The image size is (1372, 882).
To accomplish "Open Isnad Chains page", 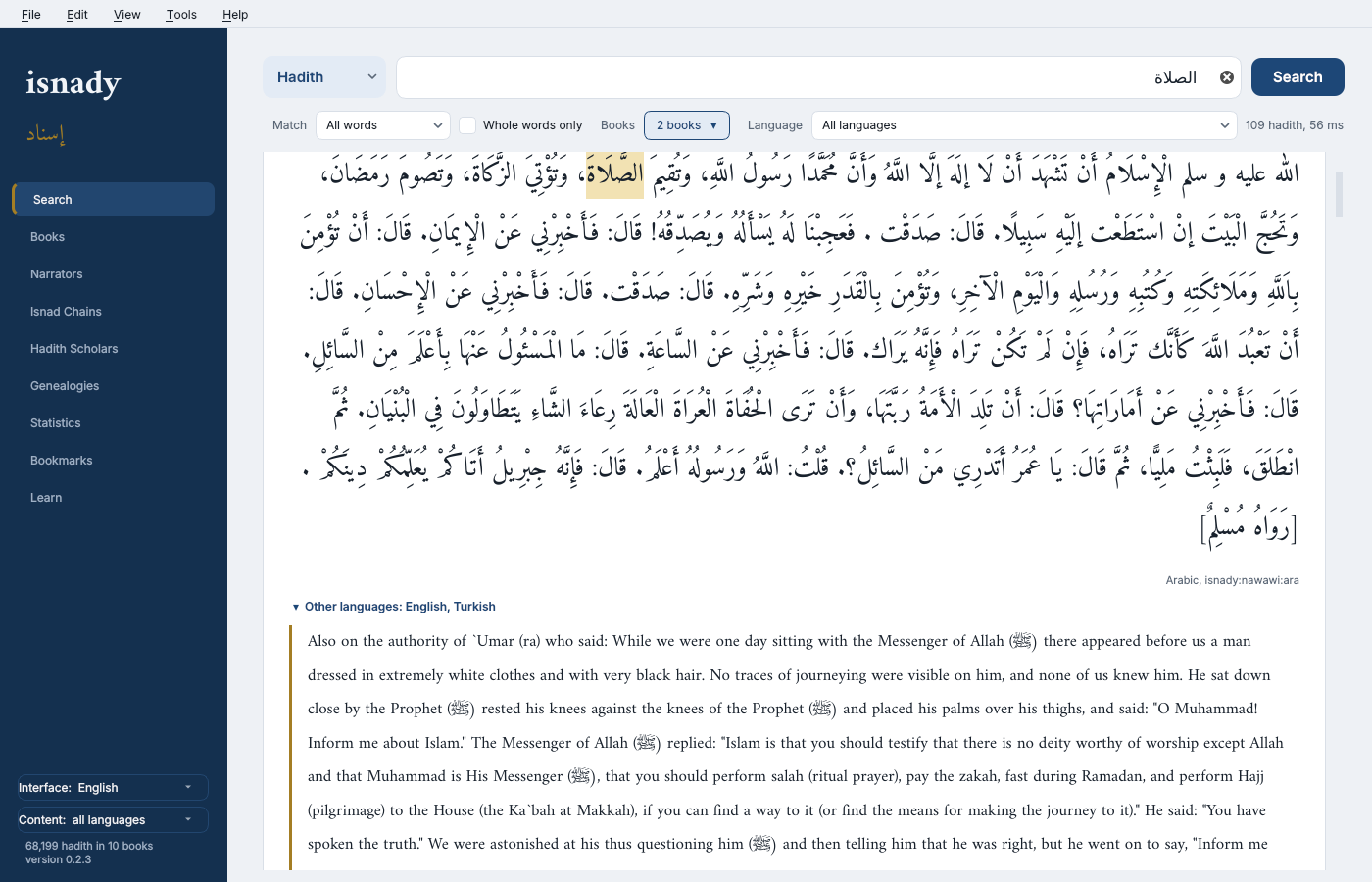I will coord(113,312).
